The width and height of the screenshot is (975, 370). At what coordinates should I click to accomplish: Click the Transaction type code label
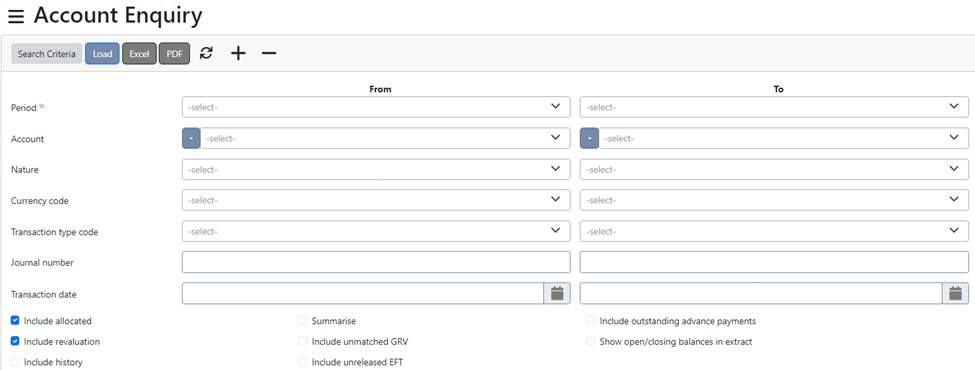pos(55,232)
